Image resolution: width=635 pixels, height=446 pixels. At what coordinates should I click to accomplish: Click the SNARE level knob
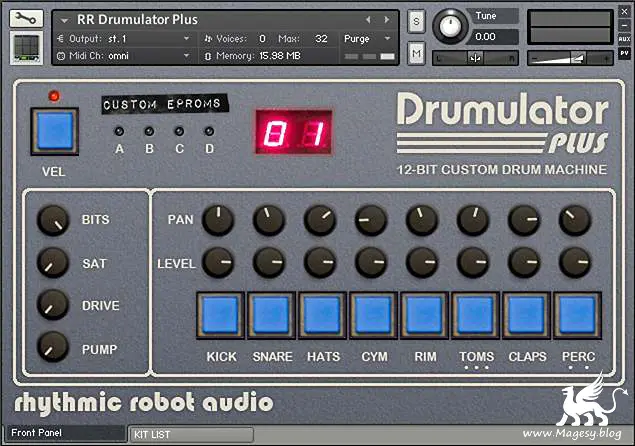[269, 262]
